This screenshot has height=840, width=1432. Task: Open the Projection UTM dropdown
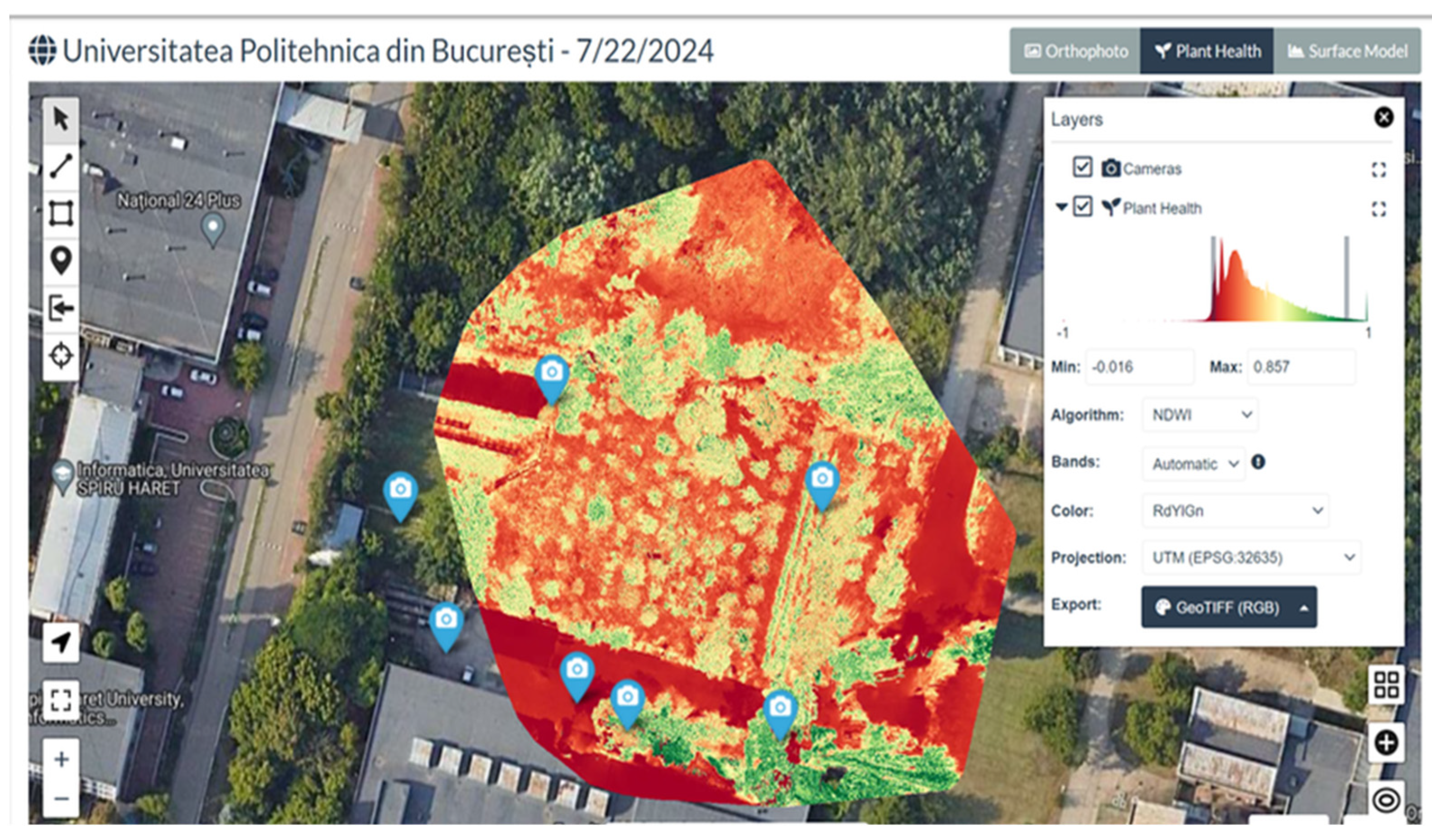1251,558
